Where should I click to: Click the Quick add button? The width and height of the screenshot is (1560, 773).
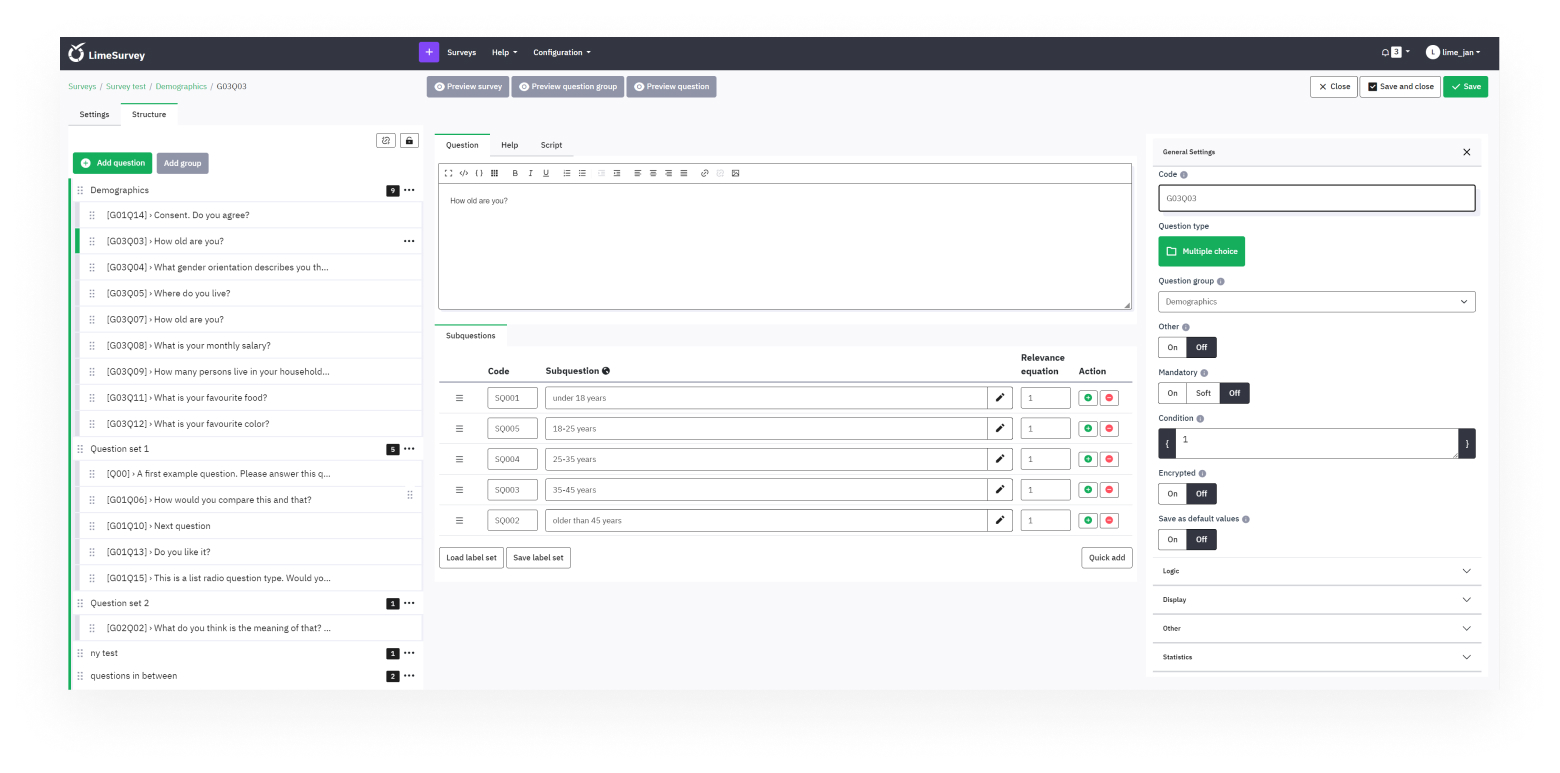pos(1106,557)
